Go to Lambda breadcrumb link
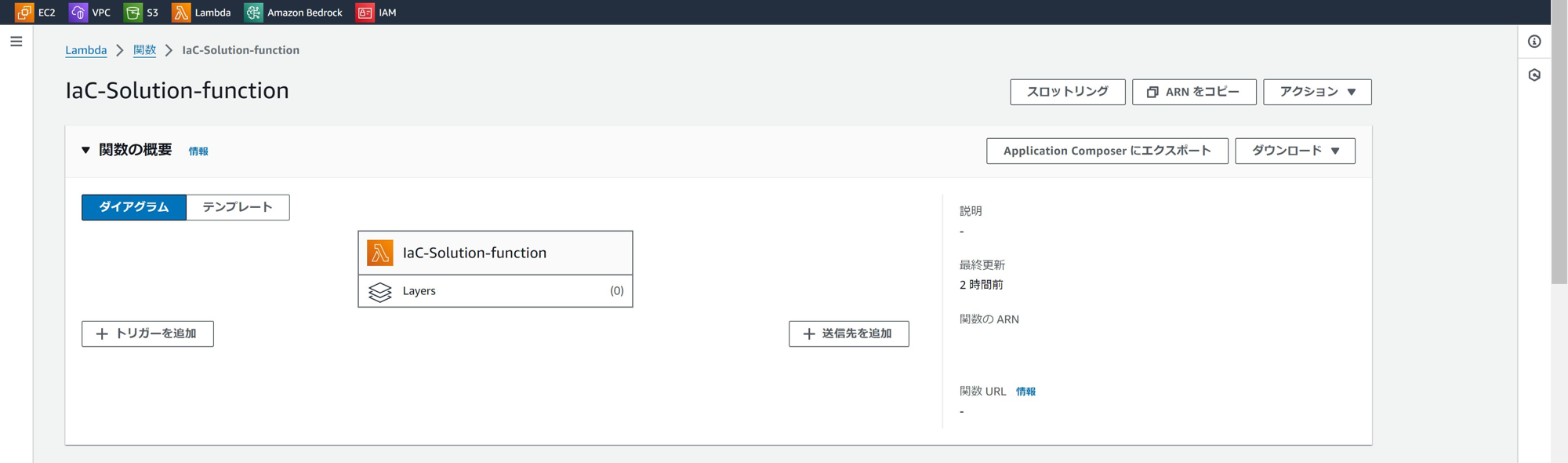 (x=85, y=50)
